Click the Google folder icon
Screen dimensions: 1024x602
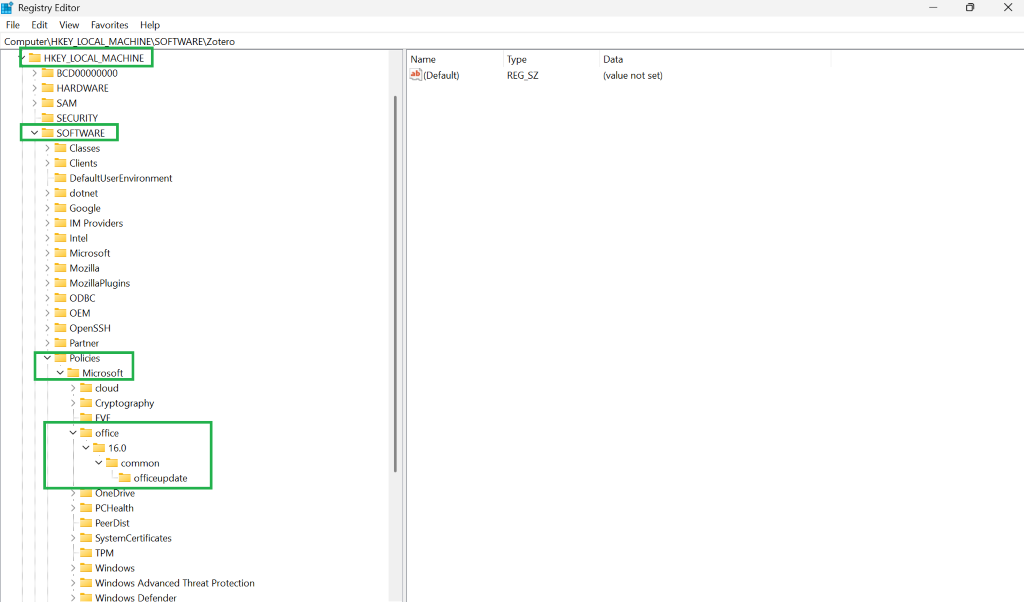click(61, 208)
